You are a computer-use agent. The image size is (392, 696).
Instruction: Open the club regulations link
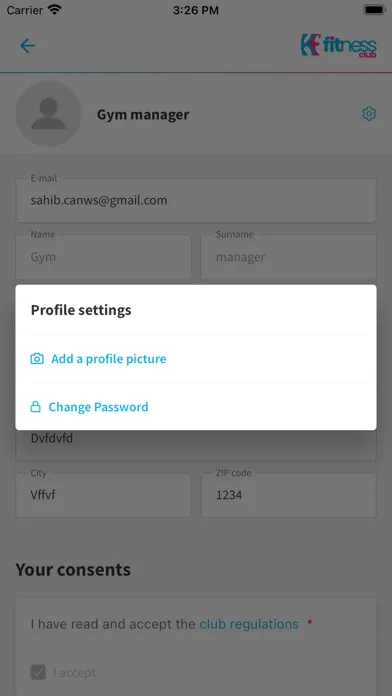[x=249, y=624]
